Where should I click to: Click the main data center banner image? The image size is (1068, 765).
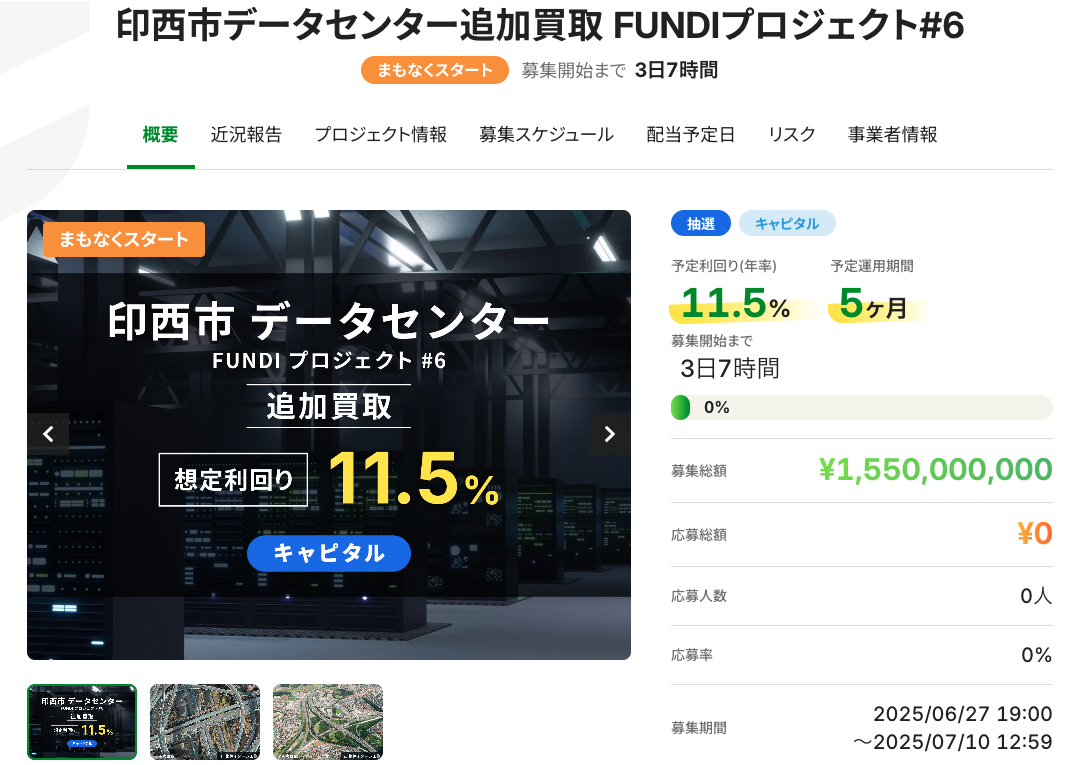coord(329,435)
